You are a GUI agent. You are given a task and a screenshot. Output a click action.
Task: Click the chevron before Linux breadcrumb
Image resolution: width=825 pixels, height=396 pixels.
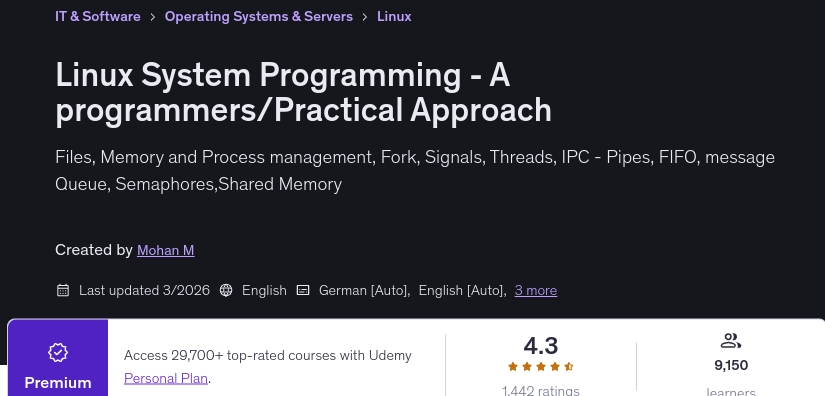pyautogui.click(x=365, y=17)
